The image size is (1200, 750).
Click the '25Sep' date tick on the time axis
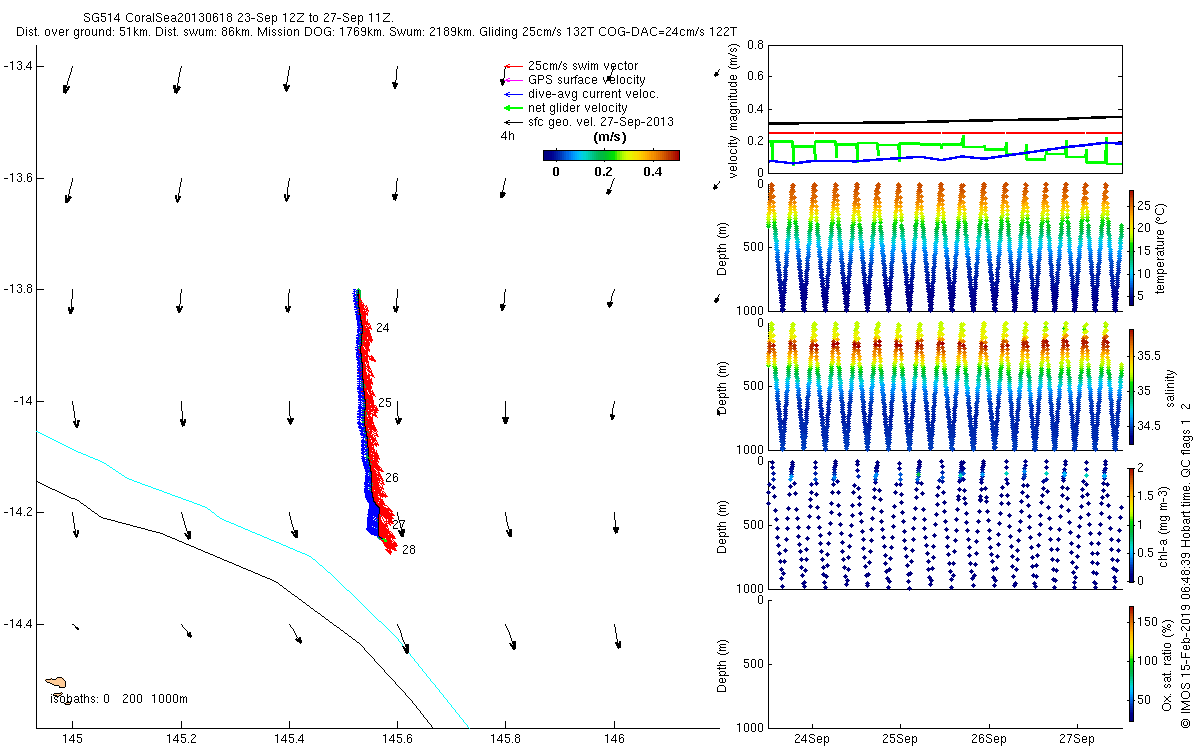[x=900, y=741]
